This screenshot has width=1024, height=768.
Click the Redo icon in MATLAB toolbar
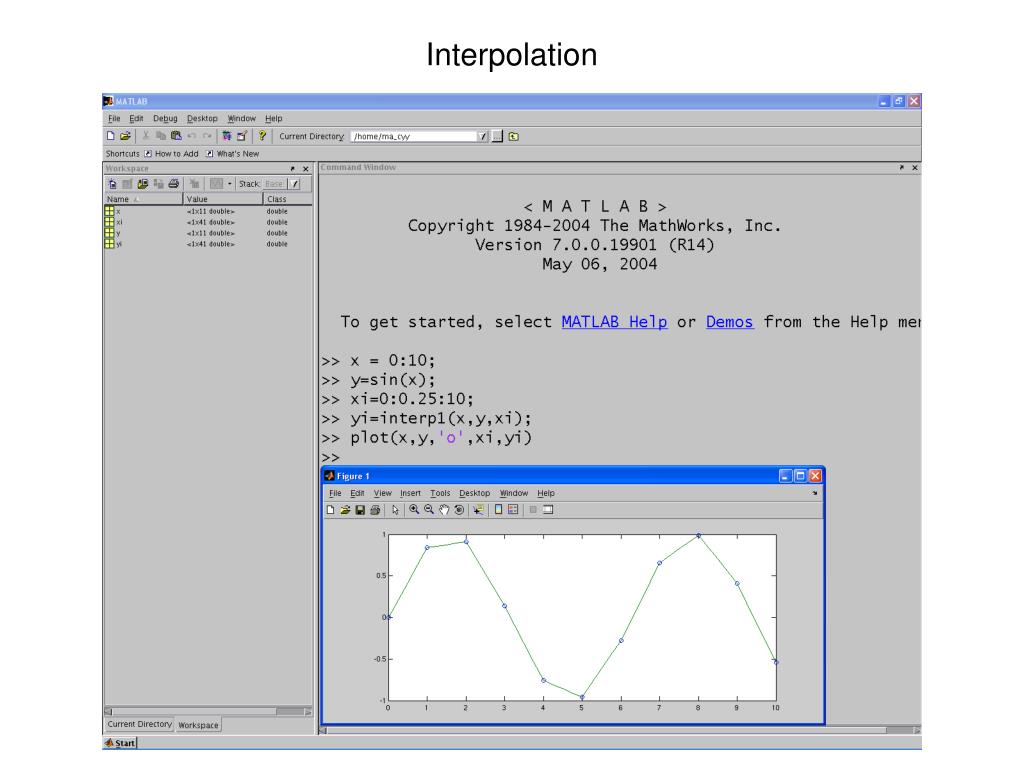(207, 136)
